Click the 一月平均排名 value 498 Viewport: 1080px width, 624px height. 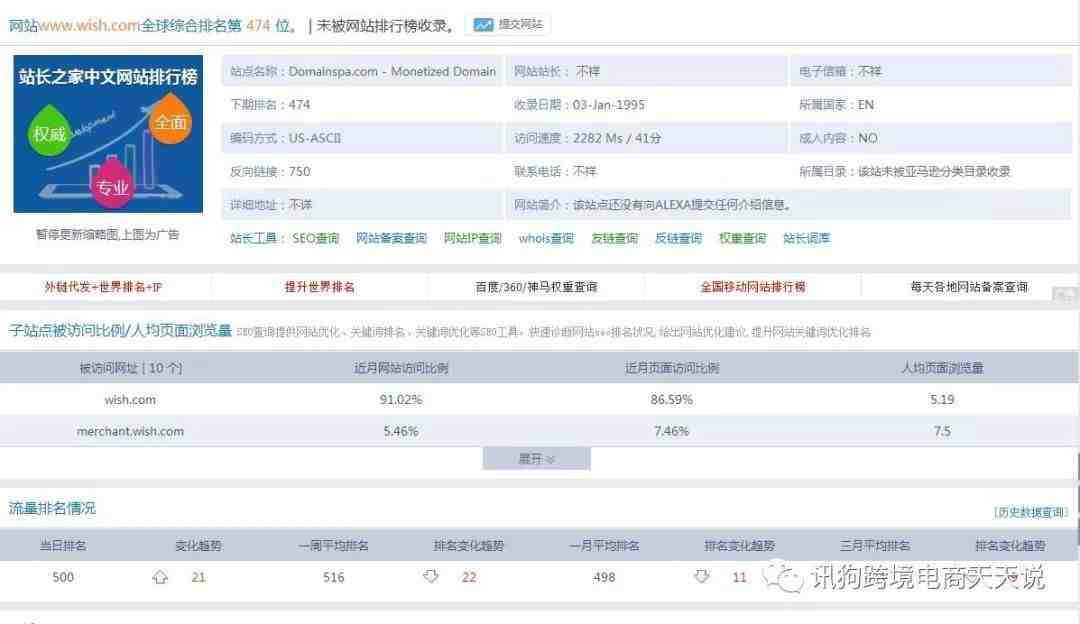click(604, 577)
